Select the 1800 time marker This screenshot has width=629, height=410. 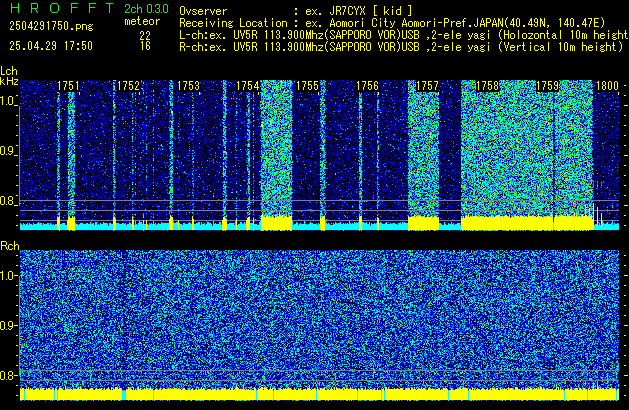[607, 86]
